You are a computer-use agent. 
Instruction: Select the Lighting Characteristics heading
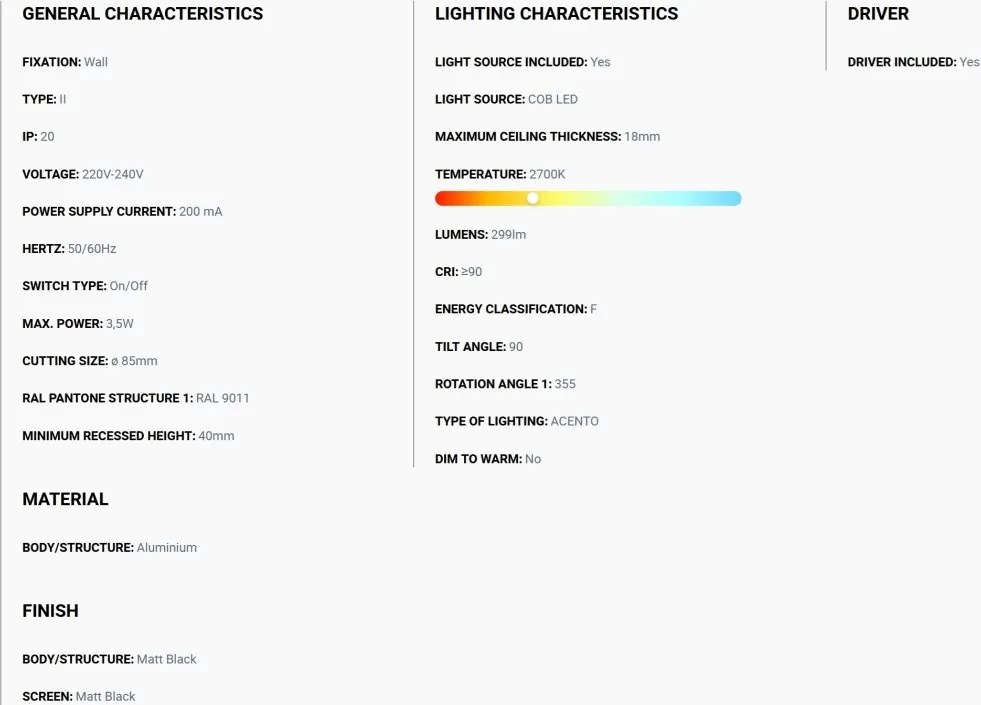coord(556,14)
